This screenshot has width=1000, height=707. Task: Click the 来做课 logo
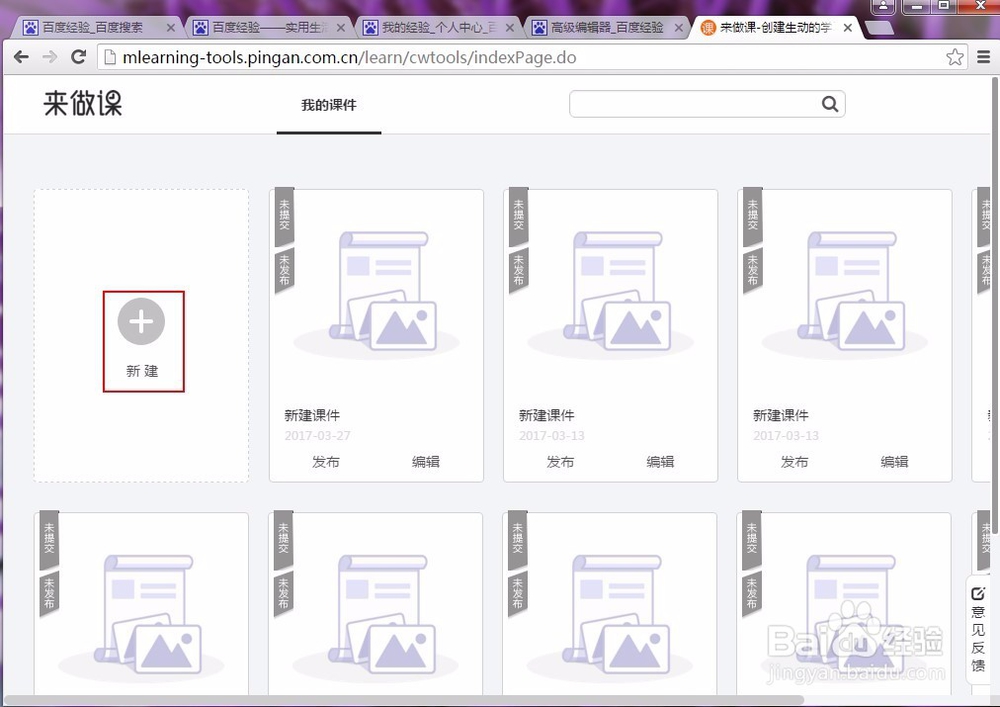pyautogui.click(x=83, y=103)
